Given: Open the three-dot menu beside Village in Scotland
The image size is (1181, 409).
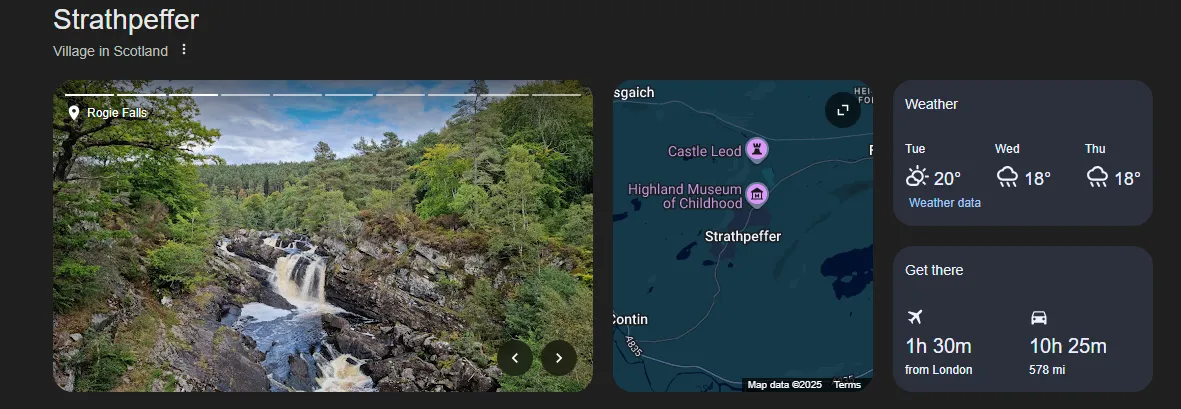Looking at the screenshot, I should pos(184,50).
